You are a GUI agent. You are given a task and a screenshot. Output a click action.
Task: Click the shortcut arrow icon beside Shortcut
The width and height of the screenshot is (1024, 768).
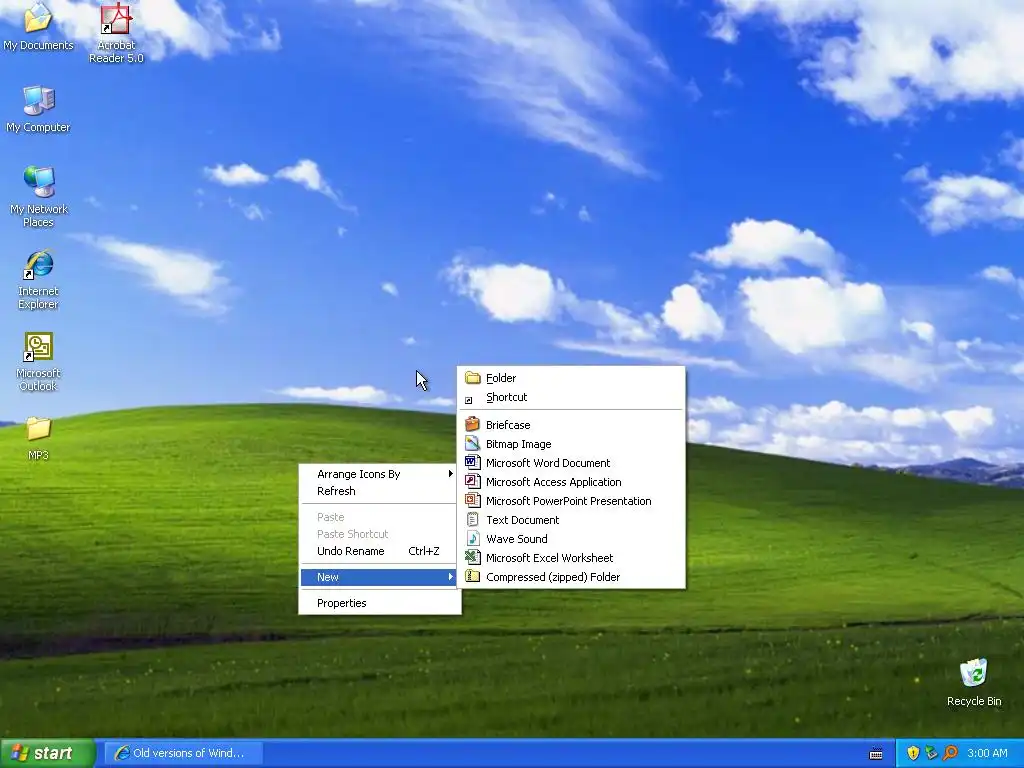coord(468,400)
